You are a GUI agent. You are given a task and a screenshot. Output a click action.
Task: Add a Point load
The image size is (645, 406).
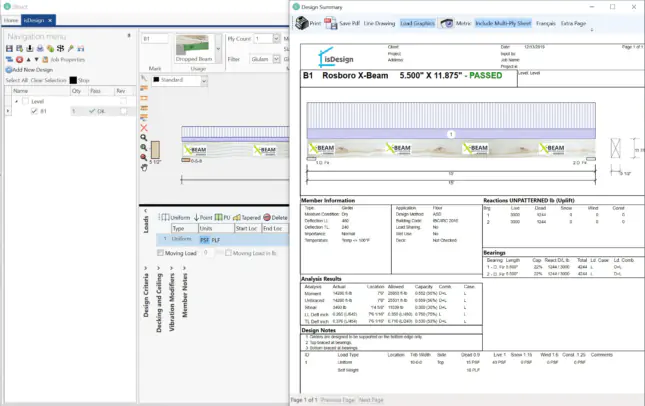point(203,218)
